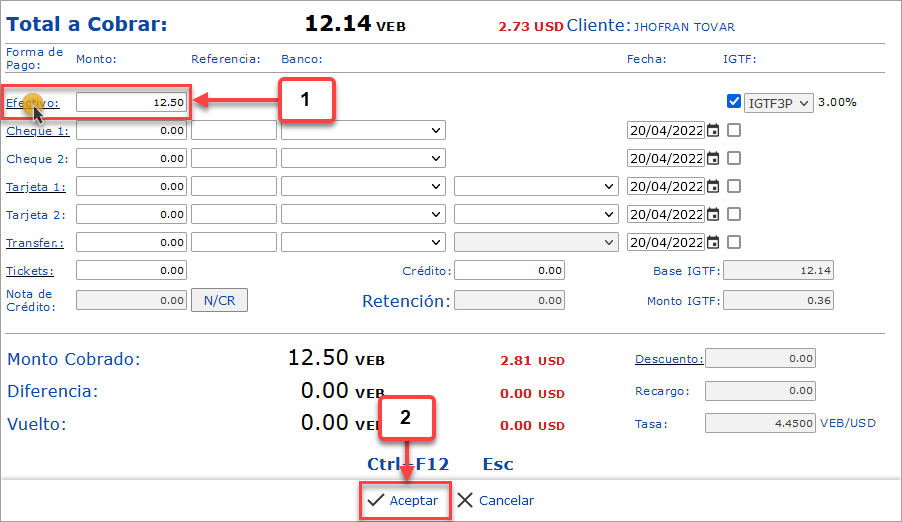Click the Tarjeta 1 date field
Screen dimensions: 902x522
[666, 186]
